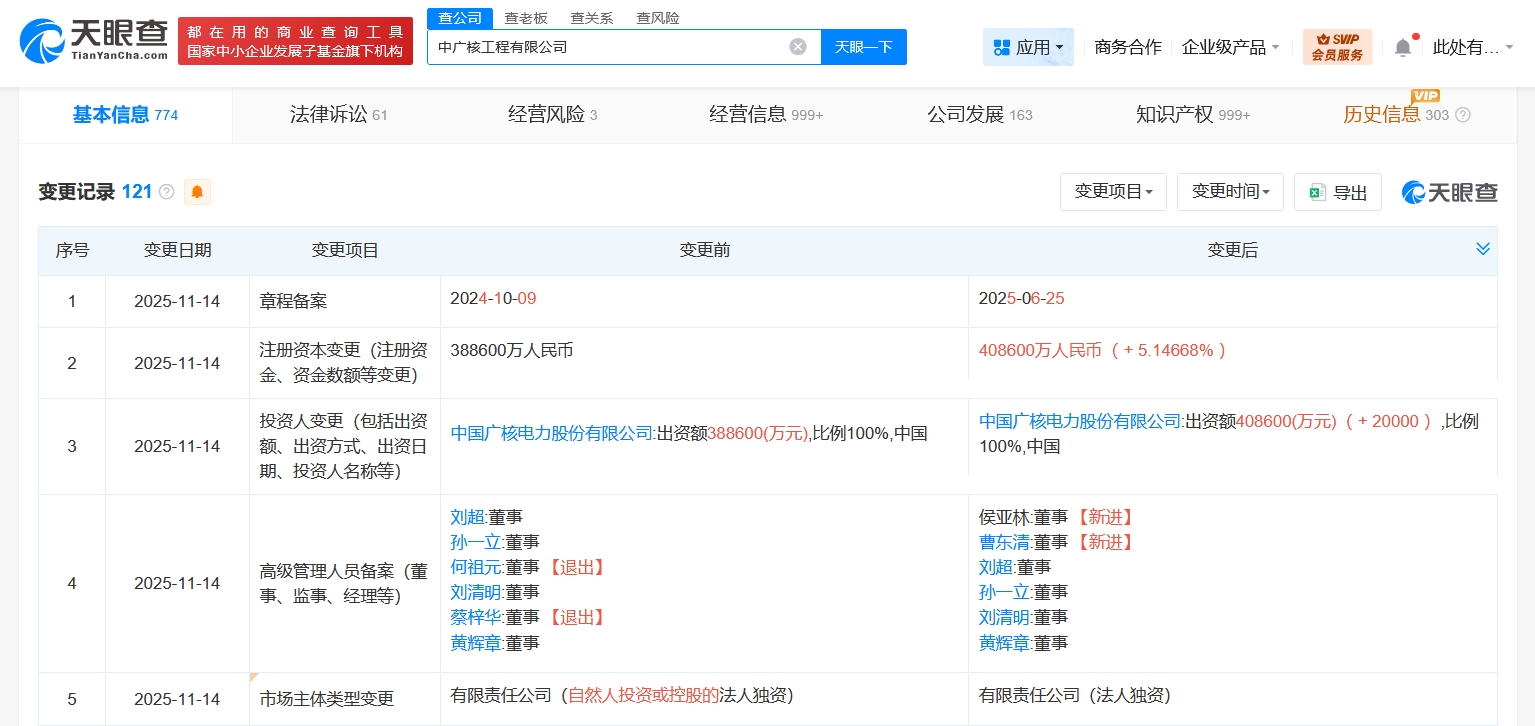This screenshot has height=726, width=1535.
Task: Clear the search box text
Action: [797, 47]
